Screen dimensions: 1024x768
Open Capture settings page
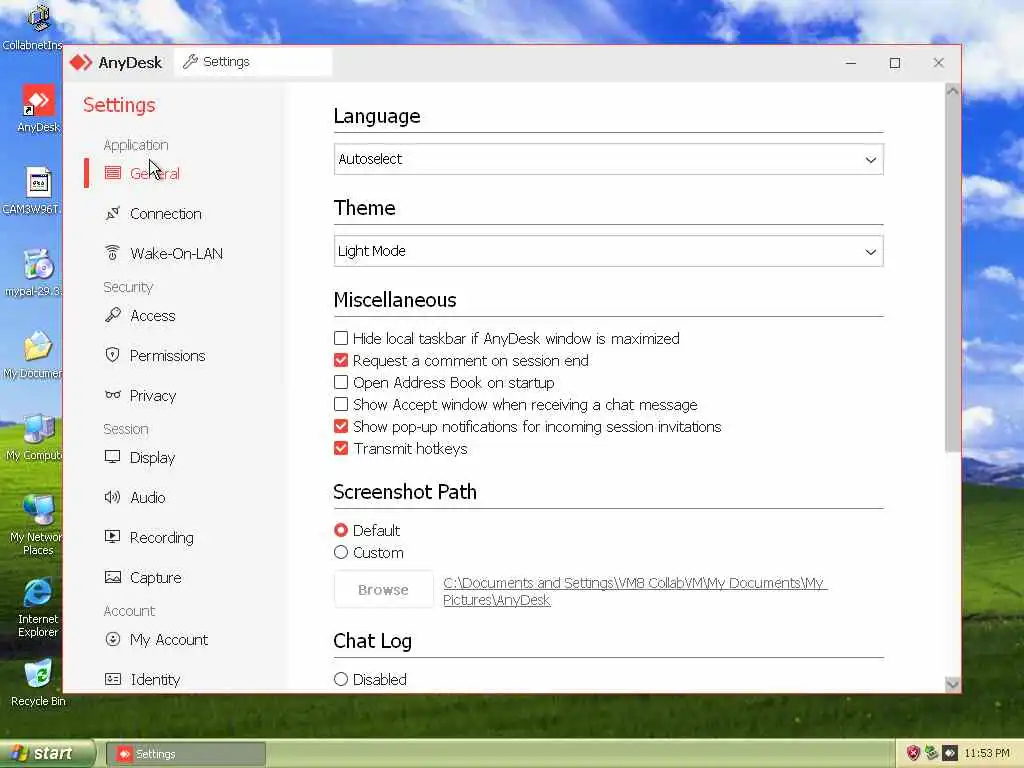tap(155, 577)
